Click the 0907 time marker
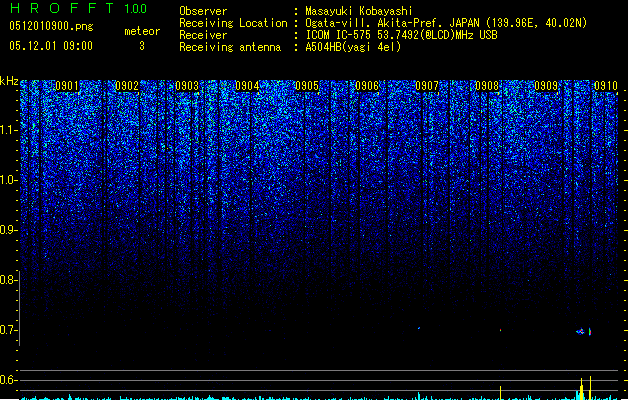The height and width of the screenshot is (400, 629). coord(427,86)
